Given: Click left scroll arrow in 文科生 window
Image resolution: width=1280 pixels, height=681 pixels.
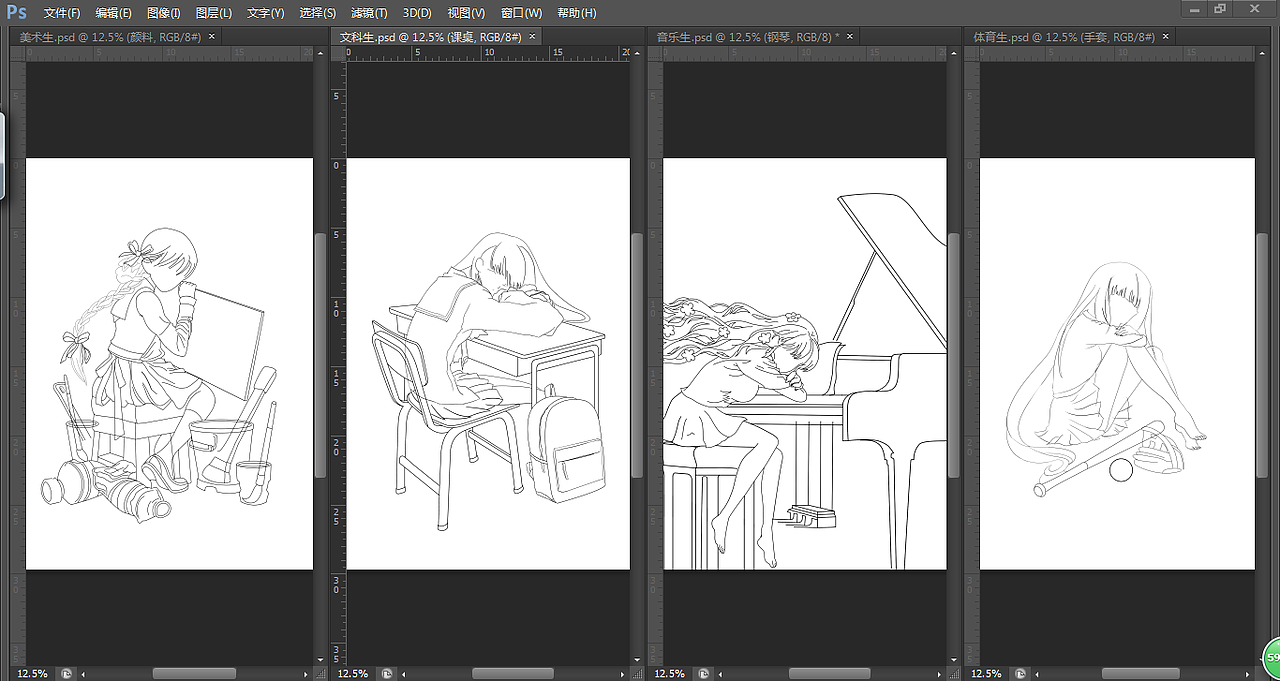Looking at the screenshot, I should [404, 674].
